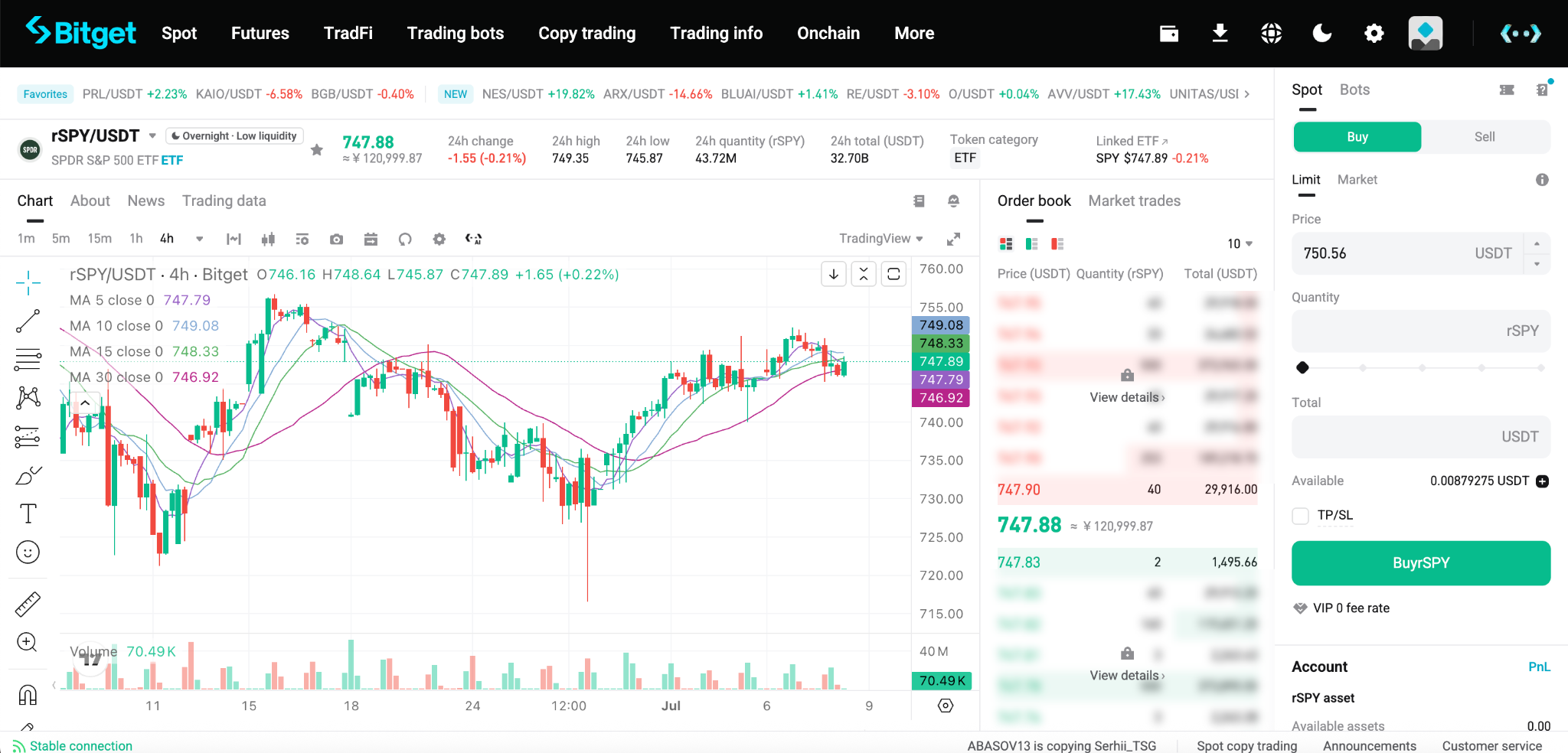
Task: Toggle the magnet snap mode
Action: point(28,695)
